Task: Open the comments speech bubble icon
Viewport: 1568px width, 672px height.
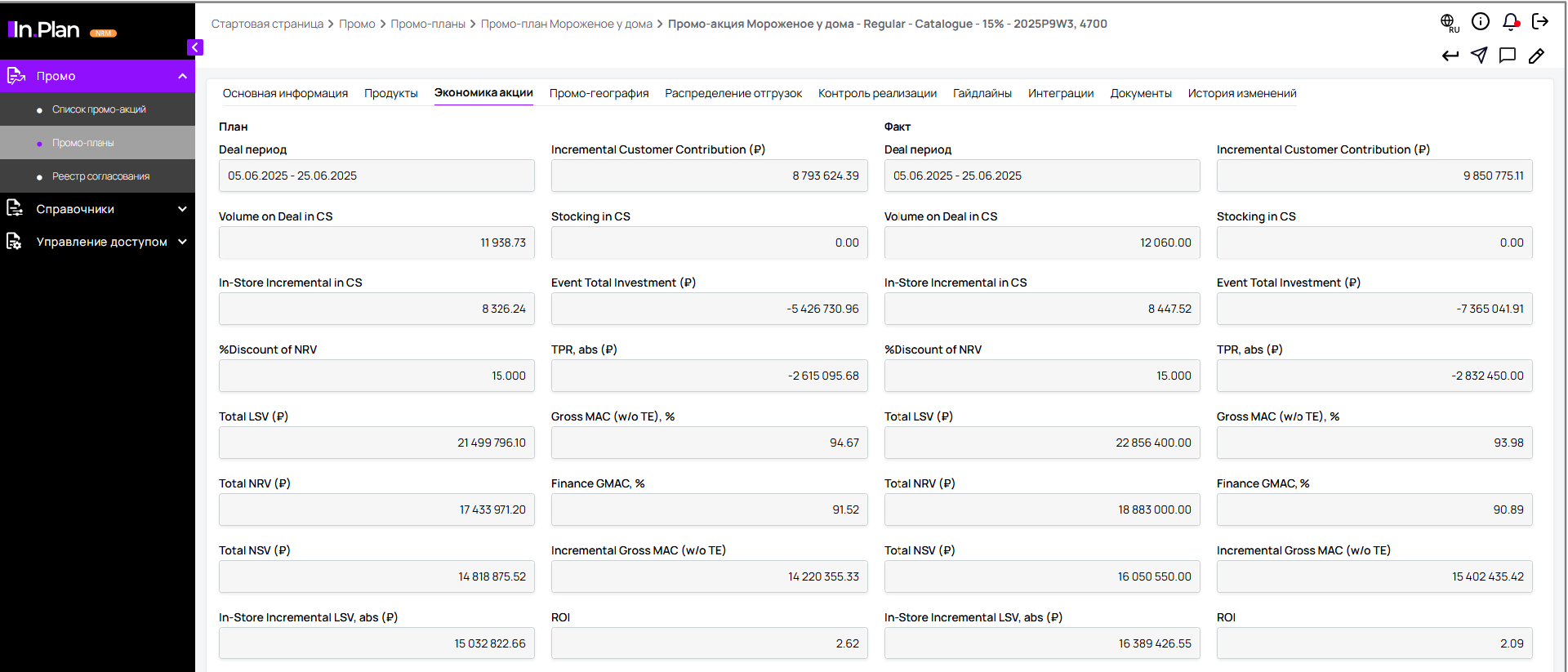Action: point(1508,56)
